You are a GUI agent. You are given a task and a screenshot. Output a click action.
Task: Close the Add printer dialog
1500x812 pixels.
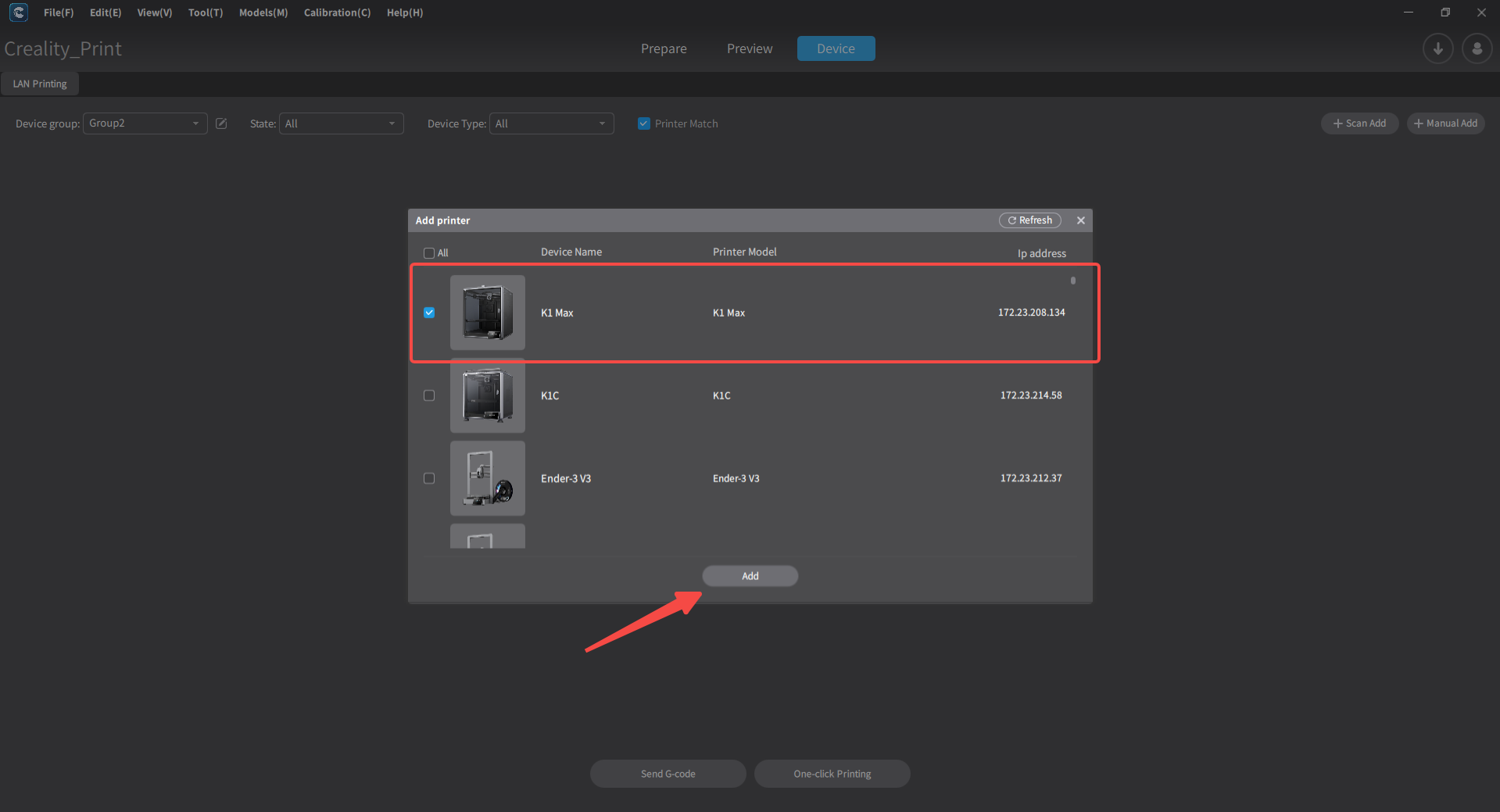(1080, 220)
